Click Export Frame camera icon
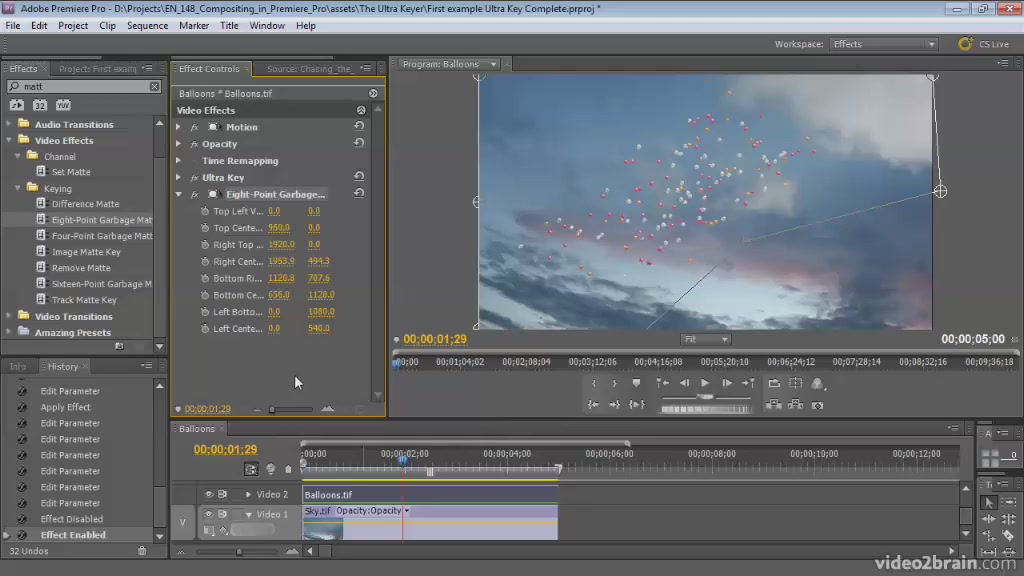This screenshot has height=576, width=1024. 817,406
